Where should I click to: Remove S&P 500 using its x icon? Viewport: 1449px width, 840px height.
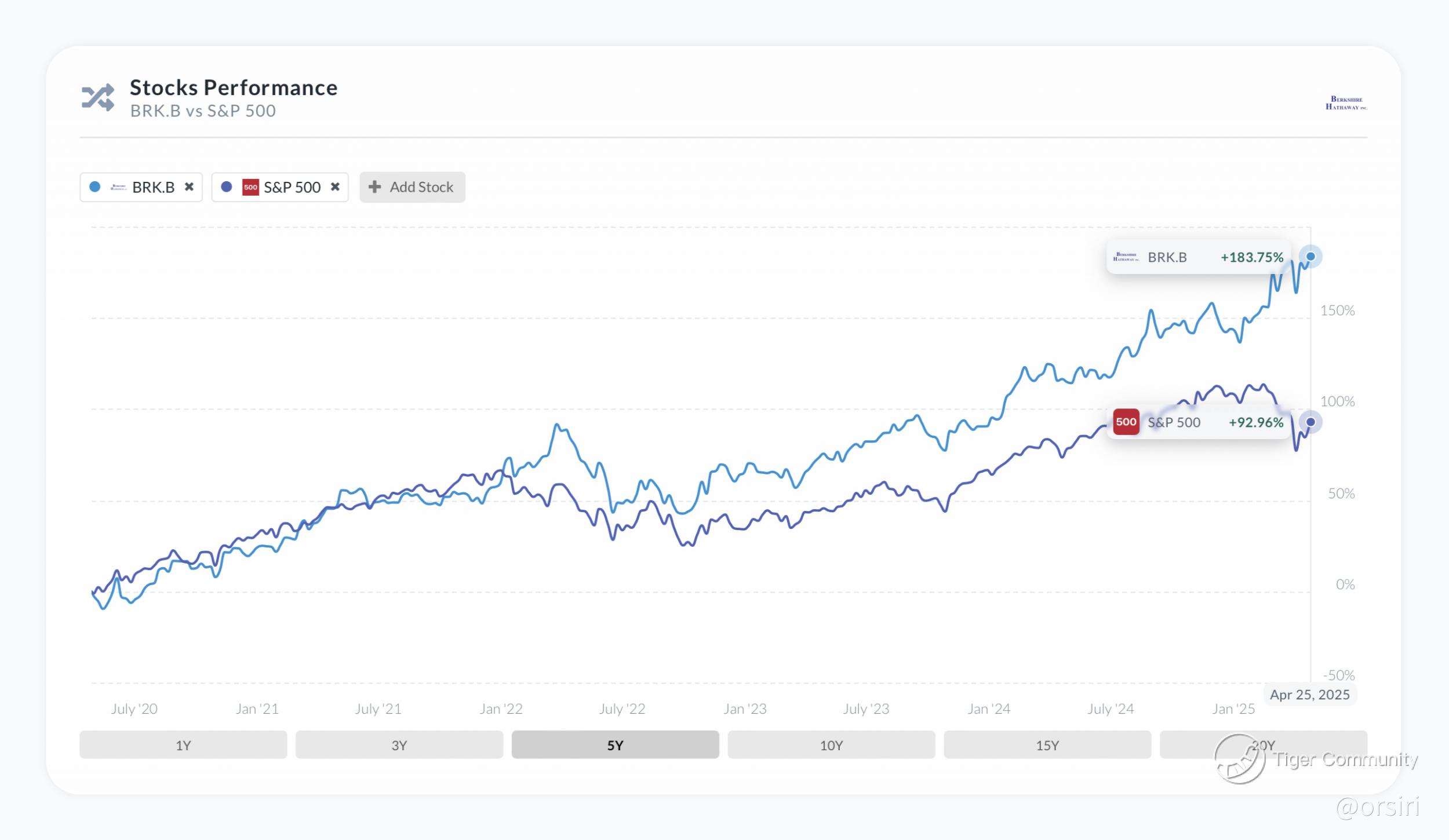[335, 187]
